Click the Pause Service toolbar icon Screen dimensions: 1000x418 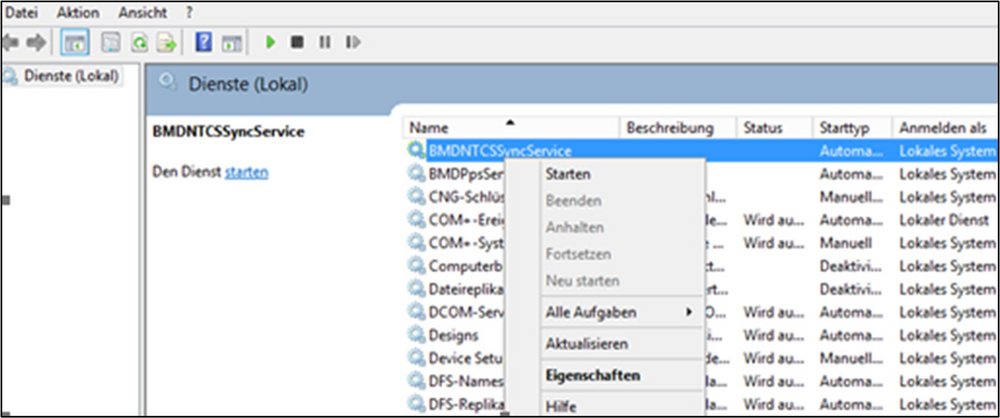point(324,42)
